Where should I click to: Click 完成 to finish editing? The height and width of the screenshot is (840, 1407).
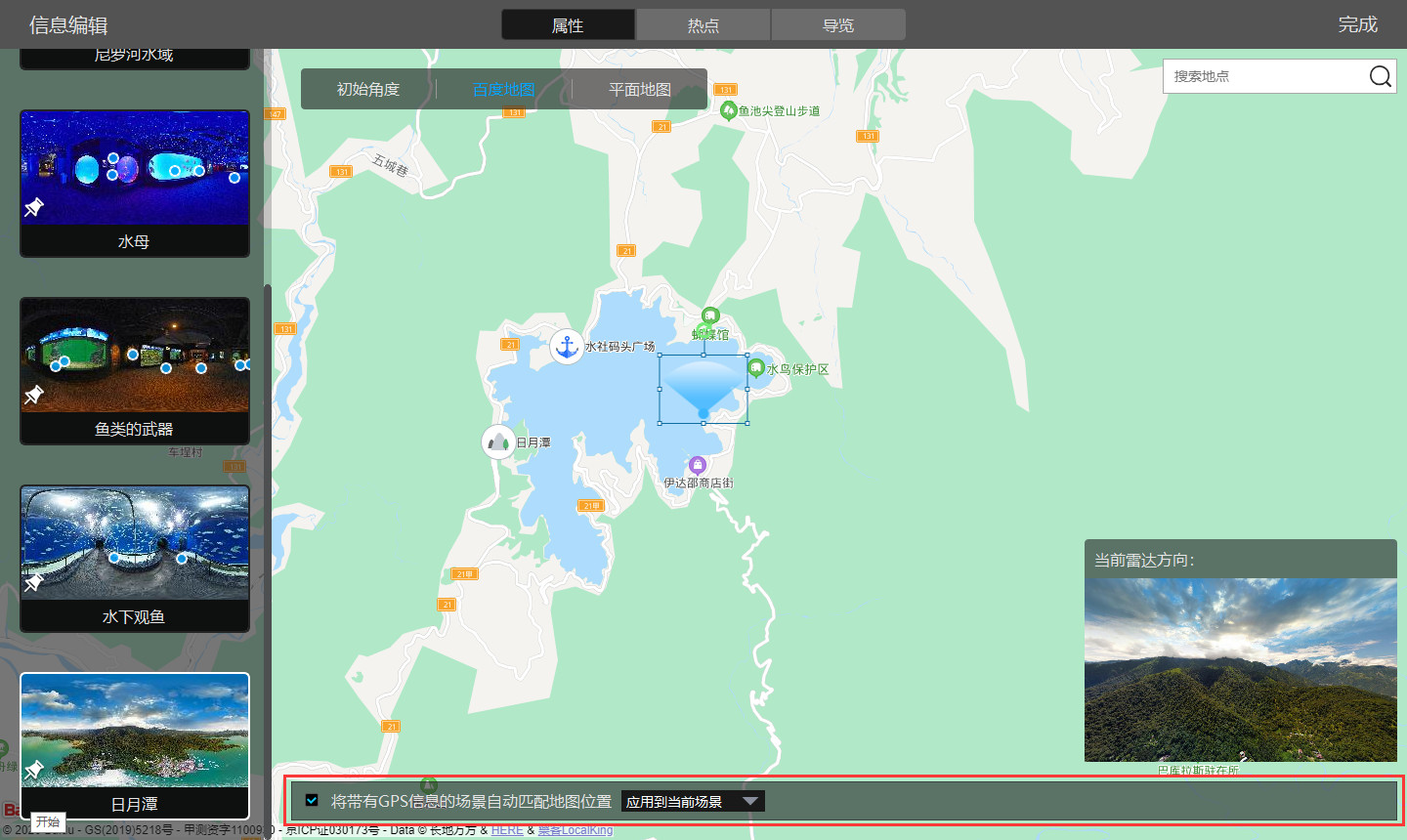[x=1357, y=24]
